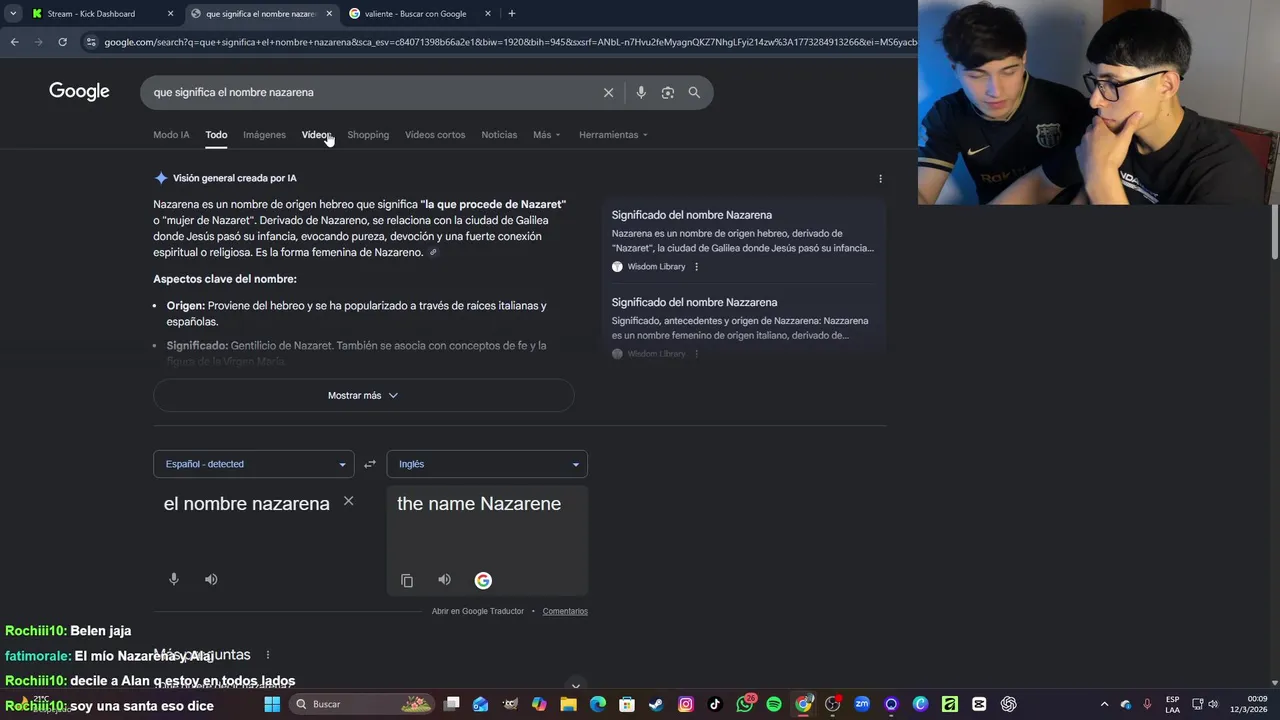Screen dimensions: 1280x720
Task: Select the Noticias results tab
Action: (499, 135)
